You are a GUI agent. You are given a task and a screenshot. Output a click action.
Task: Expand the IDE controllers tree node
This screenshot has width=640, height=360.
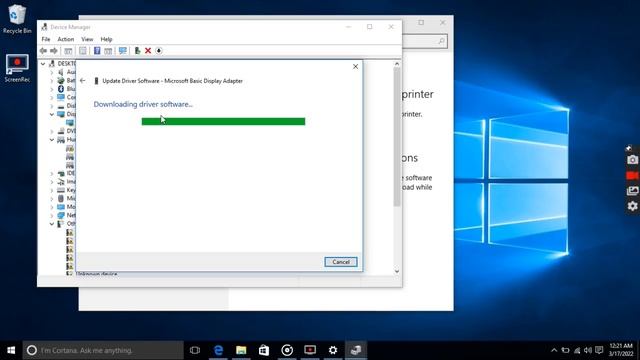(52, 173)
